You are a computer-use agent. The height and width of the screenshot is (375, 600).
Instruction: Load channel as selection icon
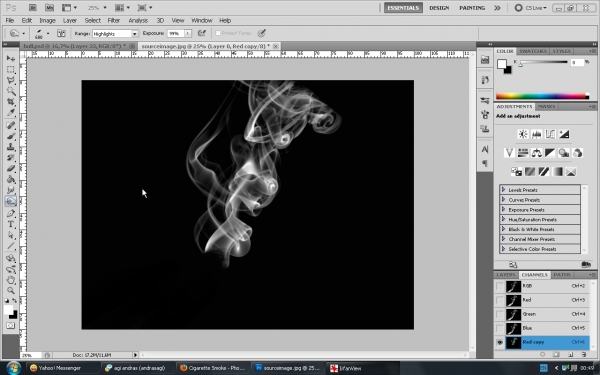542,355
